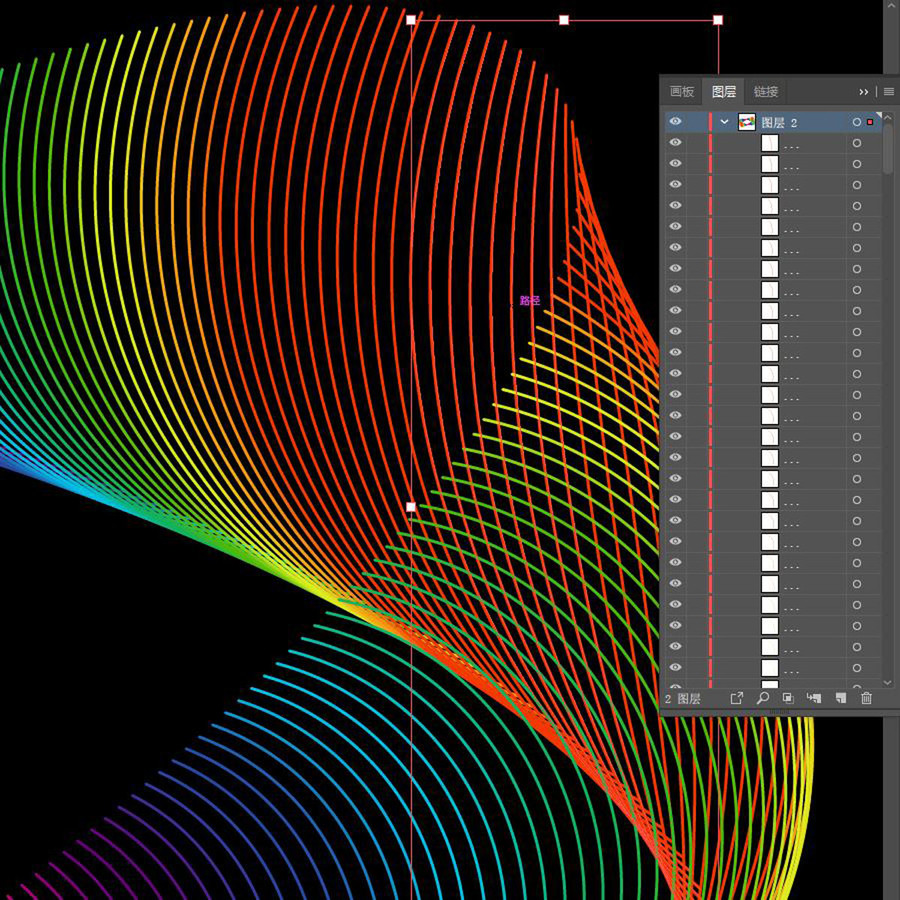Click the double-arrow collapse panel icon
Viewport: 900px width, 900px height.
click(x=864, y=92)
